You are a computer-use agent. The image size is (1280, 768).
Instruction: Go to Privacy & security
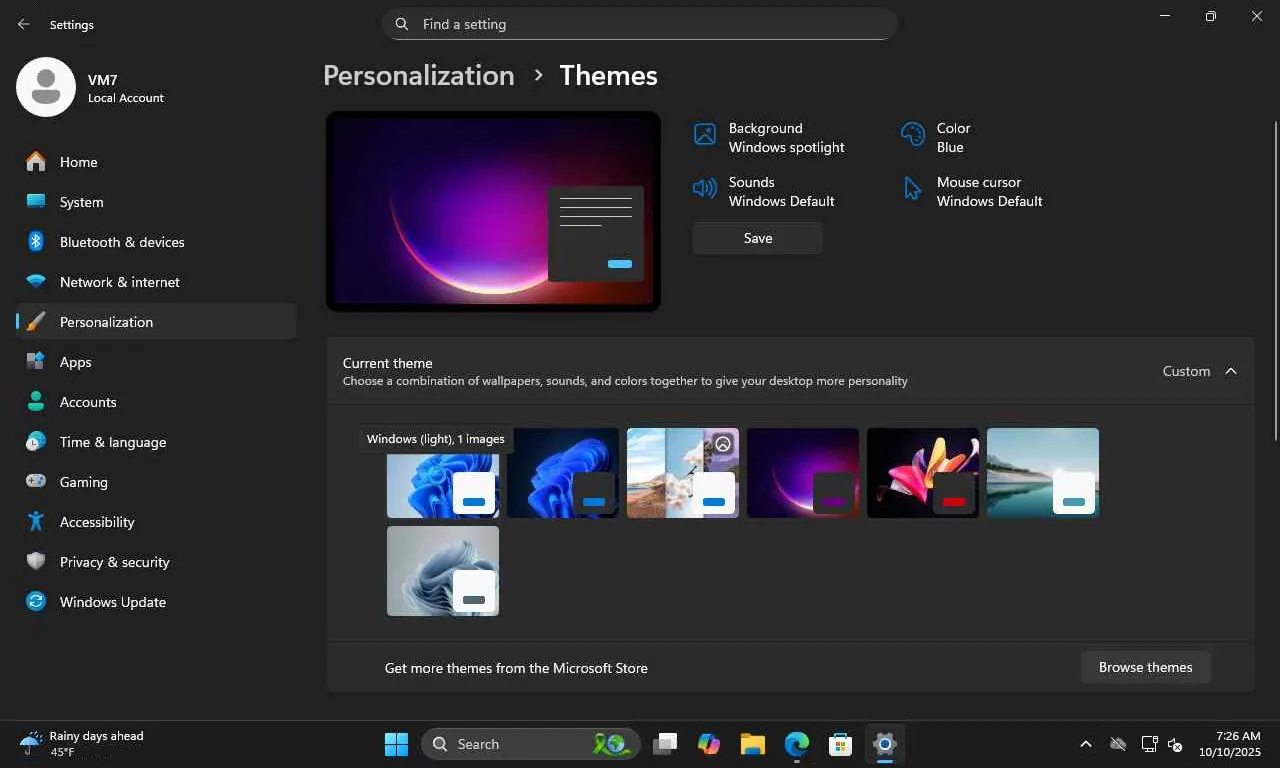point(156,562)
